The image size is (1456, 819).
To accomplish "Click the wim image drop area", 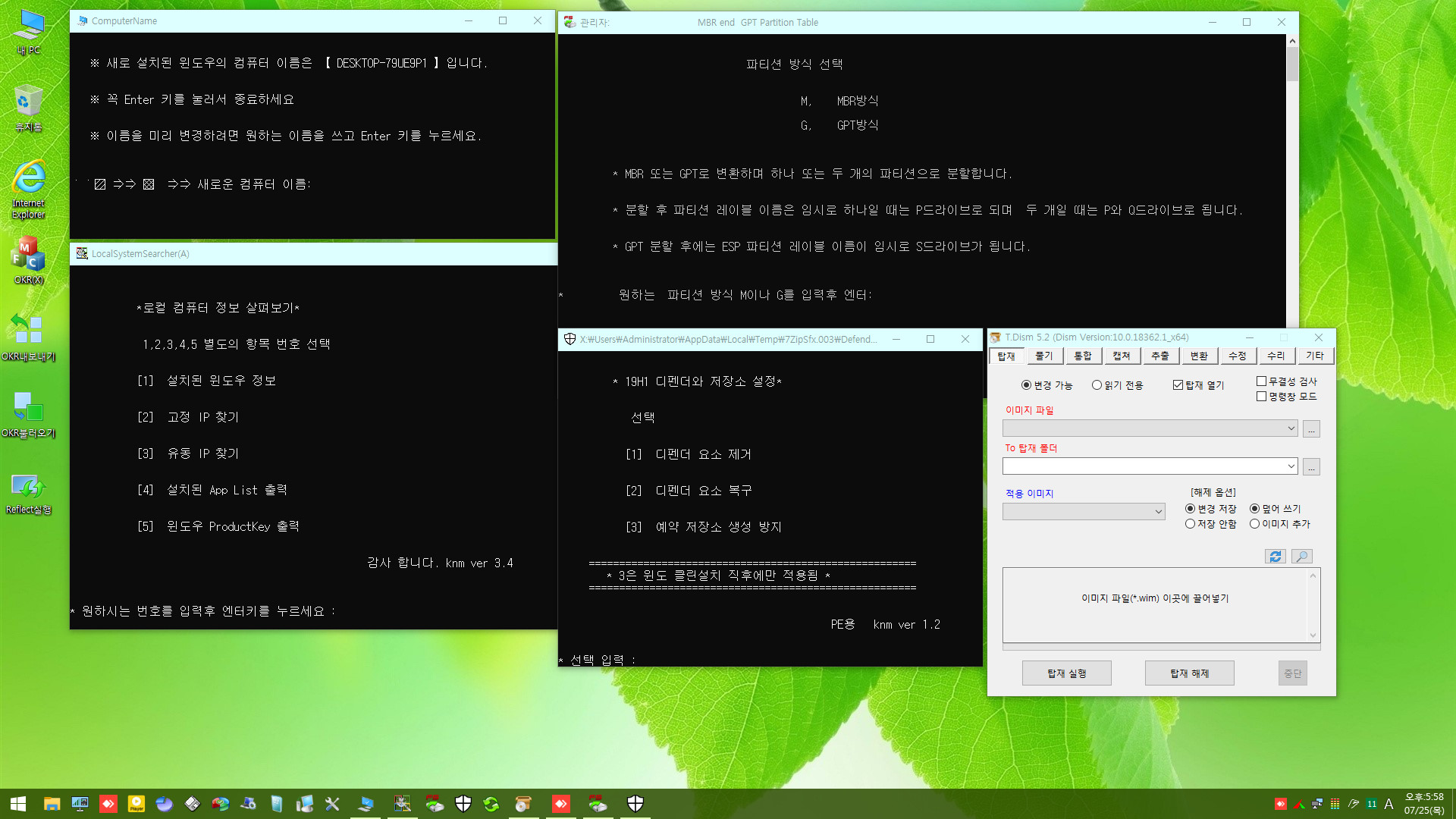I will click(1156, 605).
